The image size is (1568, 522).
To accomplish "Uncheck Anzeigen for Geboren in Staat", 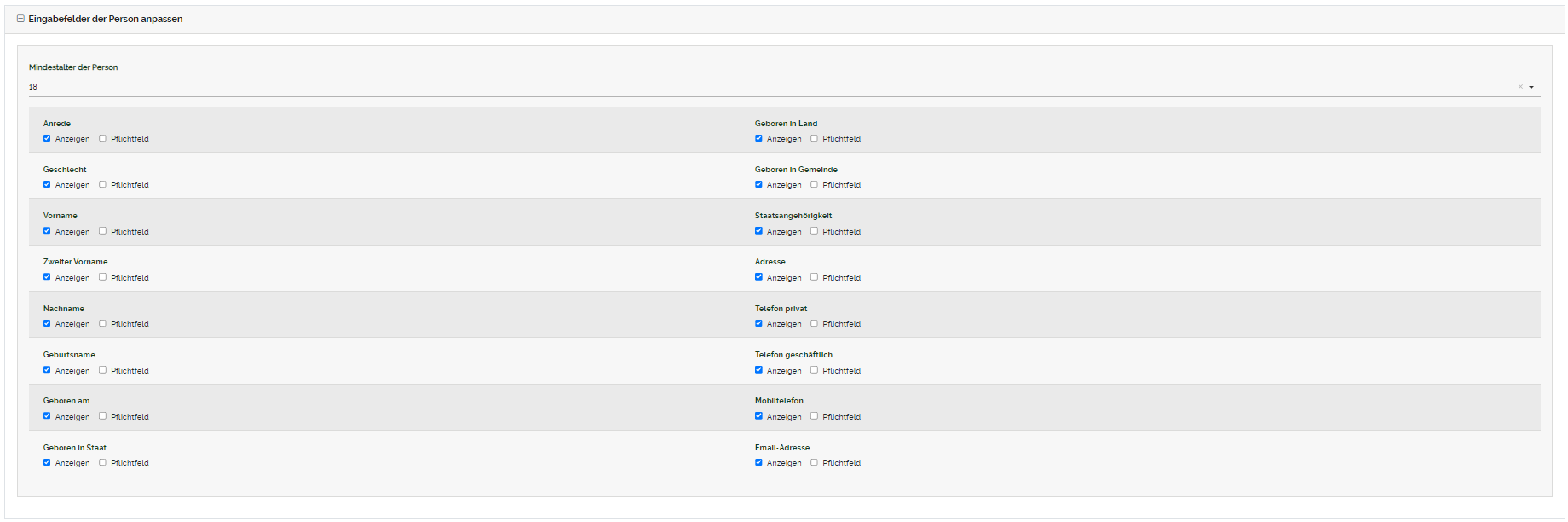I will click(x=47, y=462).
